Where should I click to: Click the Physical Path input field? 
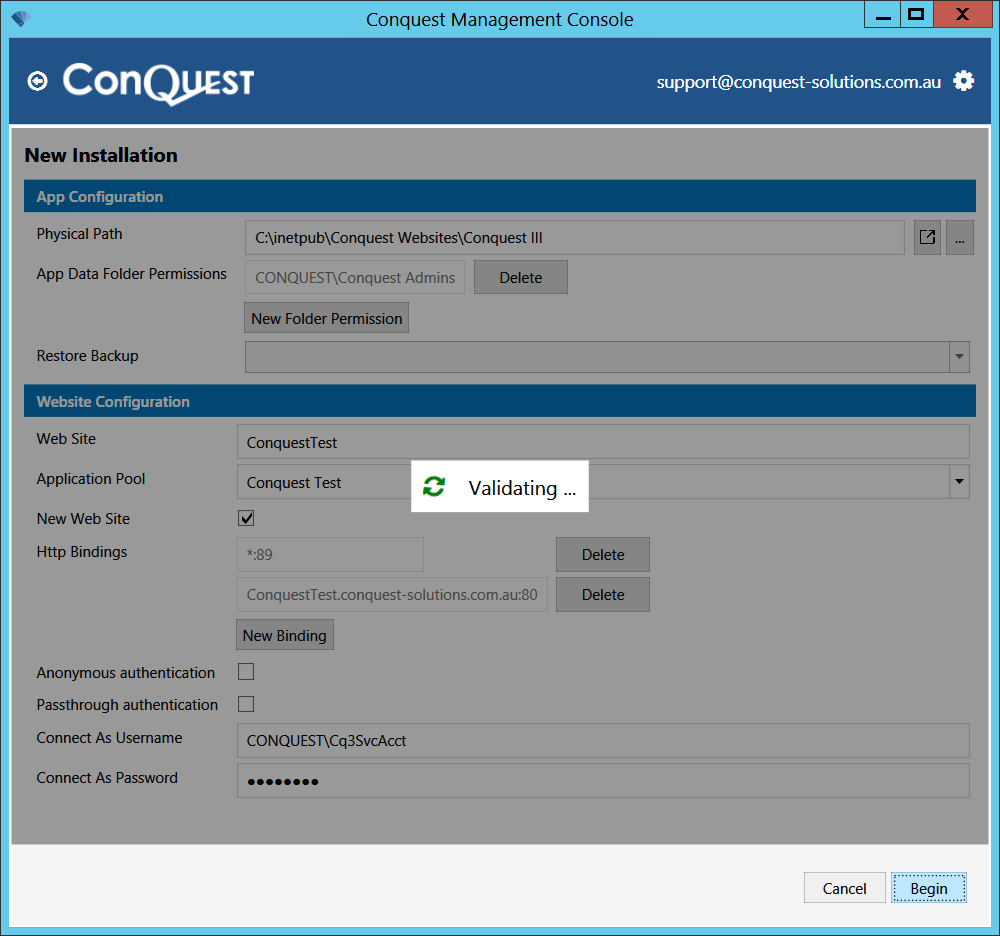click(x=575, y=238)
